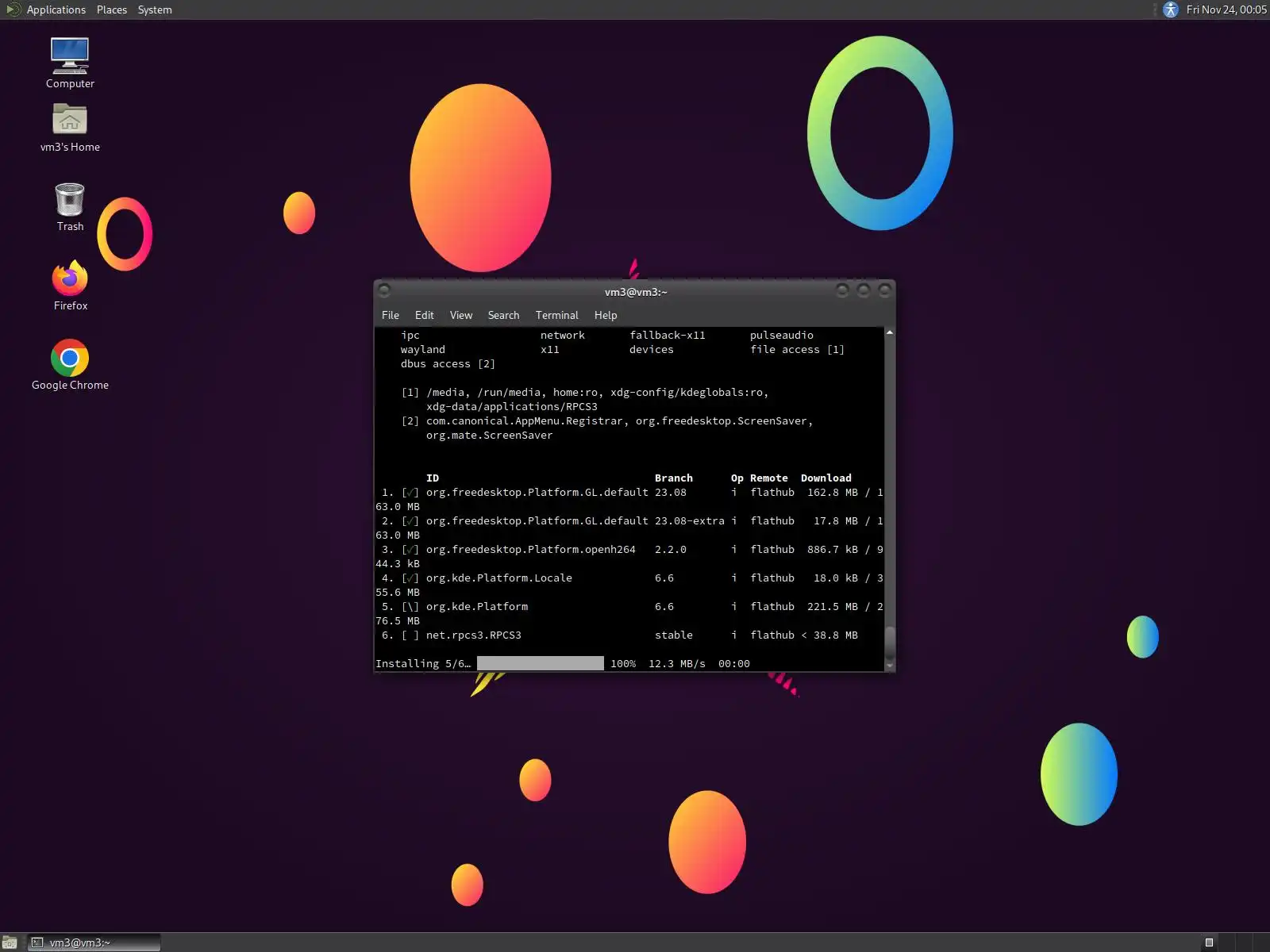The image size is (1270, 952).
Task: Open the Computer desktop icon
Action: (x=70, y=63)
